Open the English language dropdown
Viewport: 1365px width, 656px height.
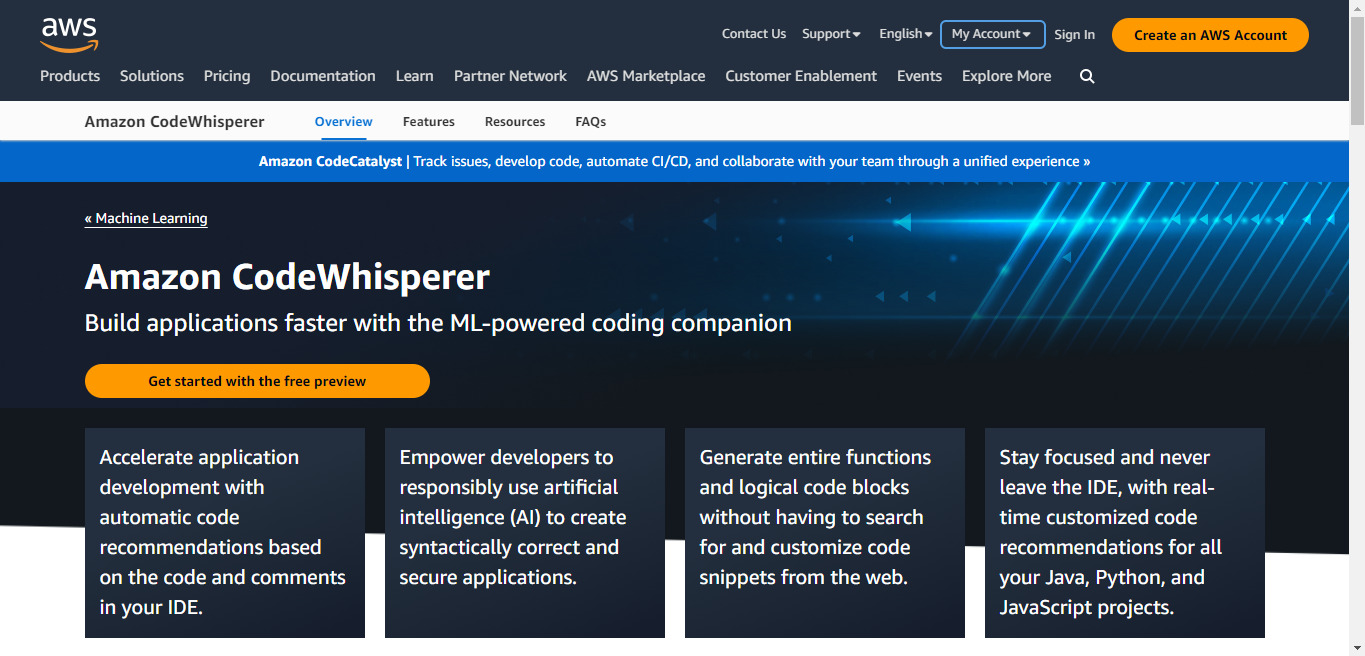tap(906, 34)
